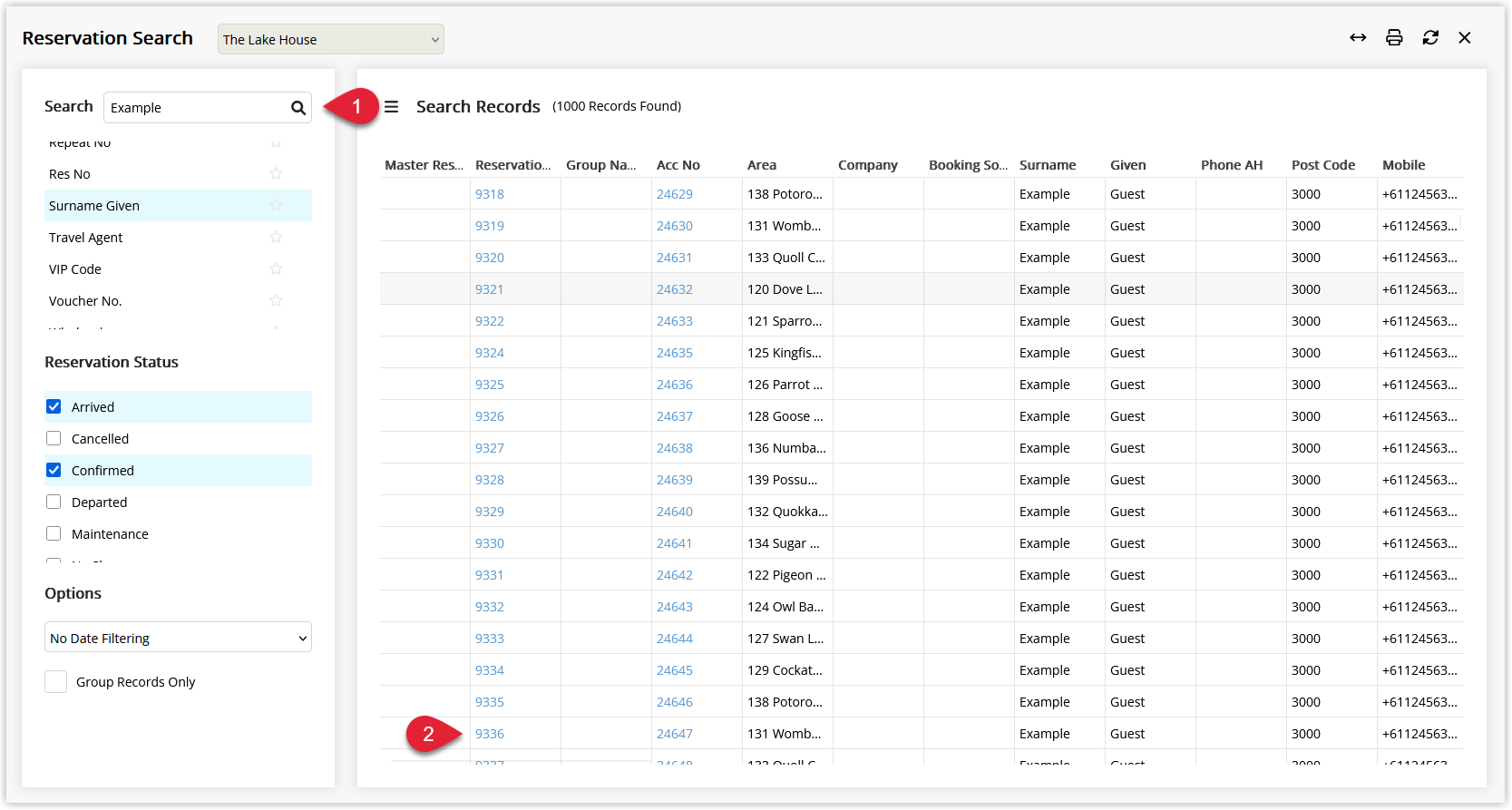
Task: Check the Maintenance status checkbox
Action: 54,533
